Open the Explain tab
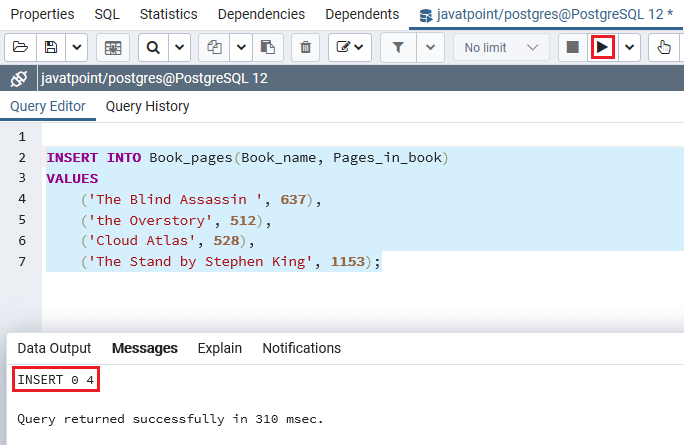The image size is (684, 445). tap(219, 348)
